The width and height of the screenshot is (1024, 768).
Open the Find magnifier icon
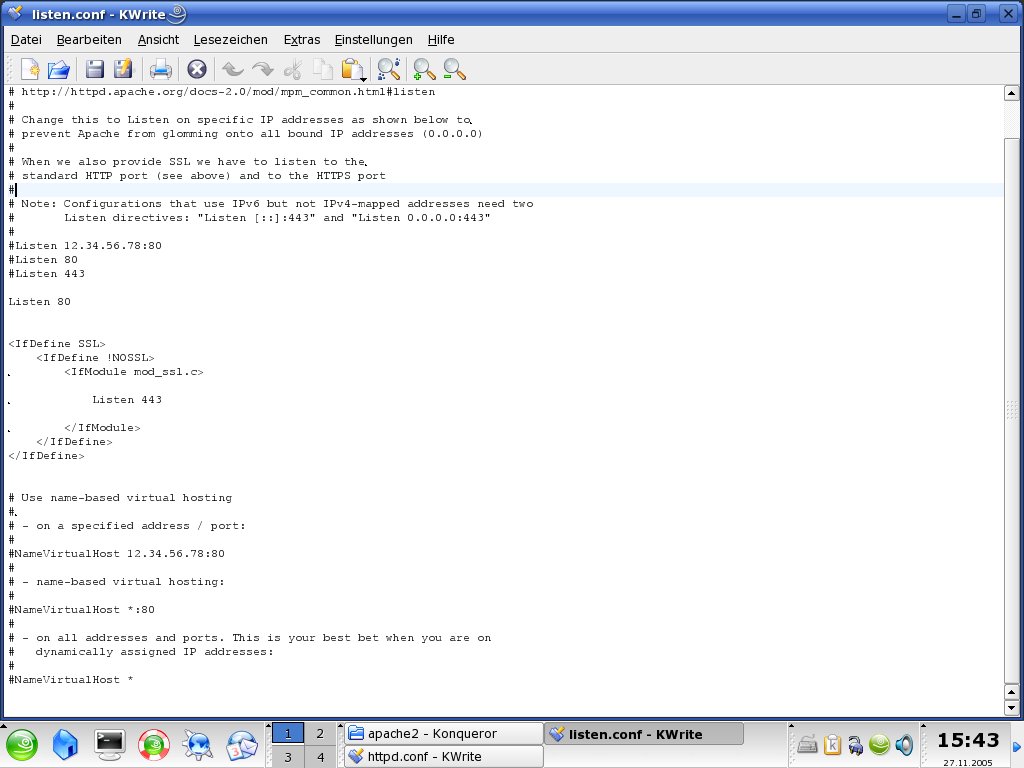(388, 69)
